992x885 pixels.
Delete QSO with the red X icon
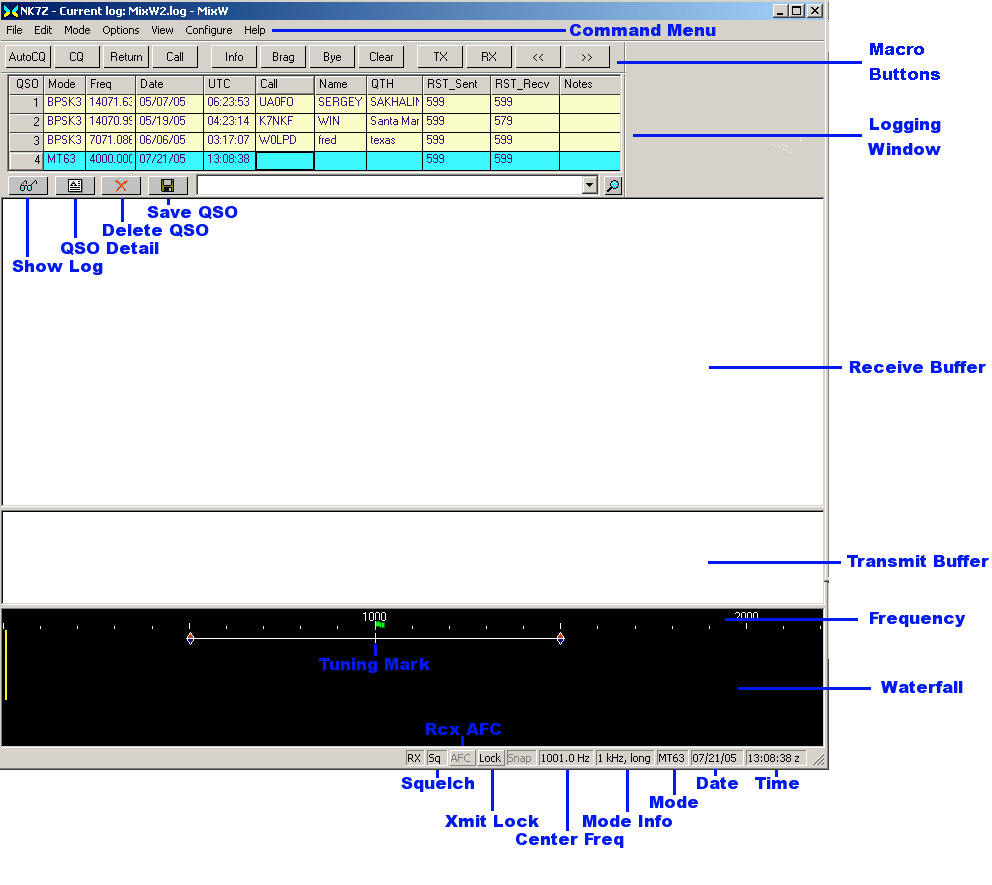121,185
